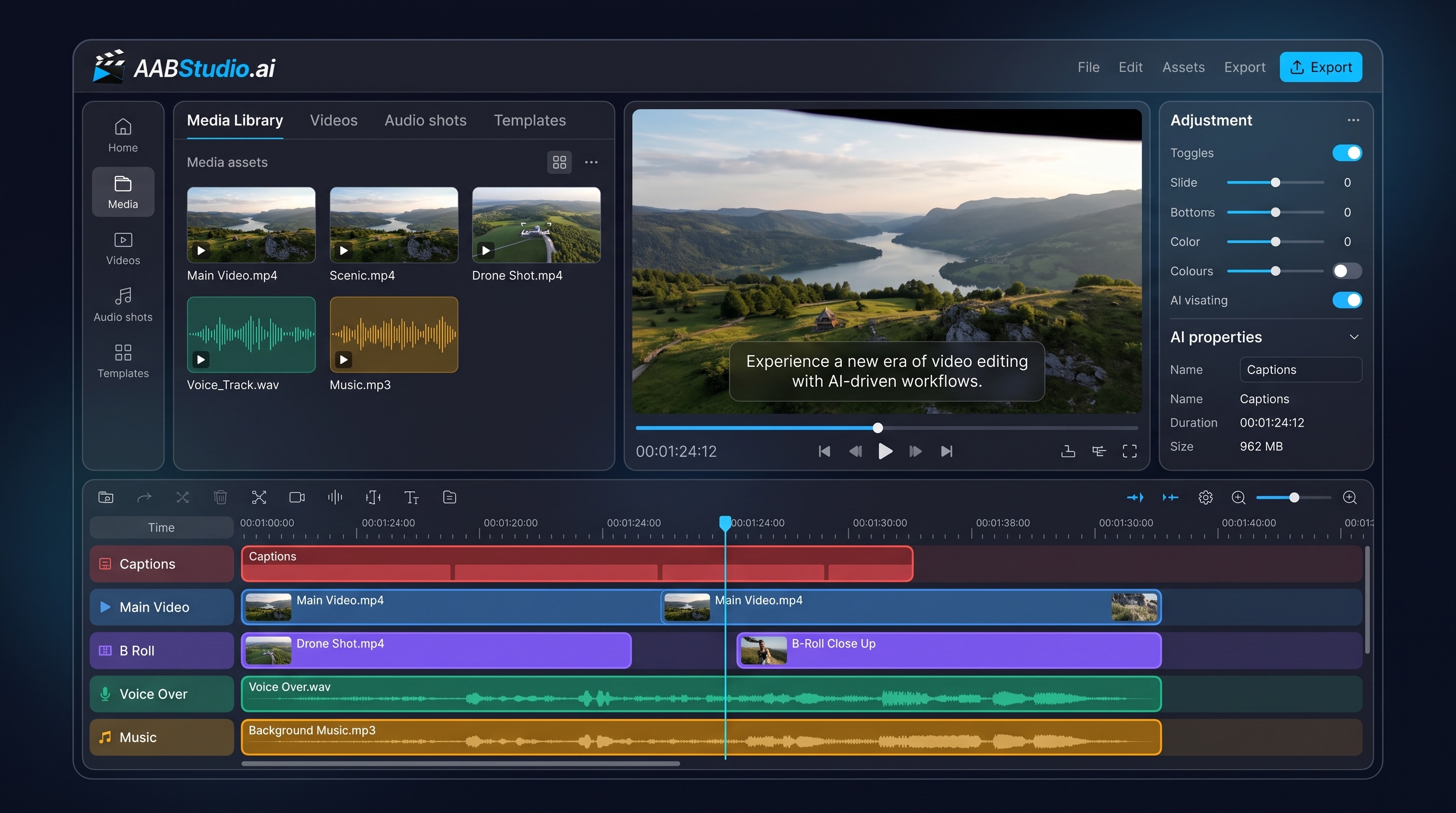Open timeline settings gear
The height and width of the screenshot is (813, 1456).
pyautogui.click(x=1205, y=497)
